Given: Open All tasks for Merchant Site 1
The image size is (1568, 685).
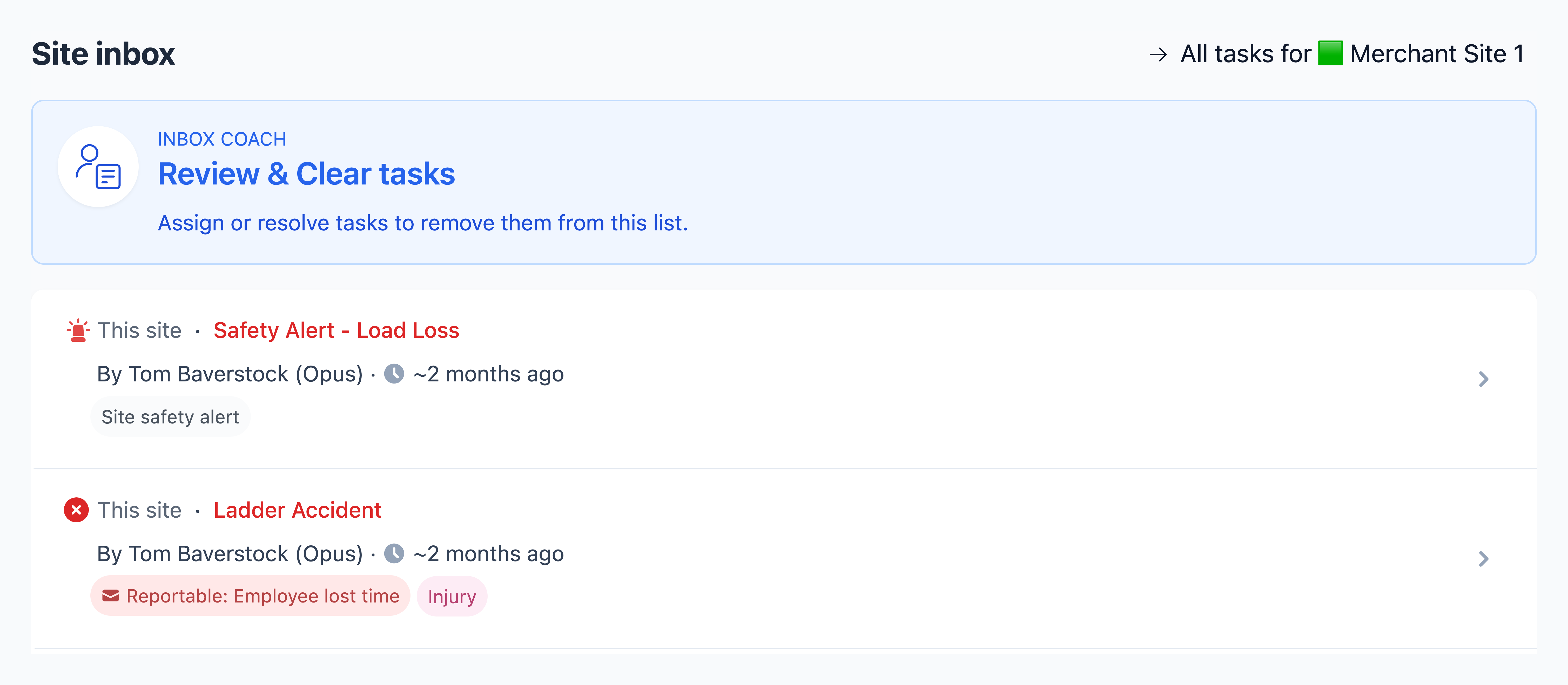Looking at the screenshot, I should [x=1337, y=53].
